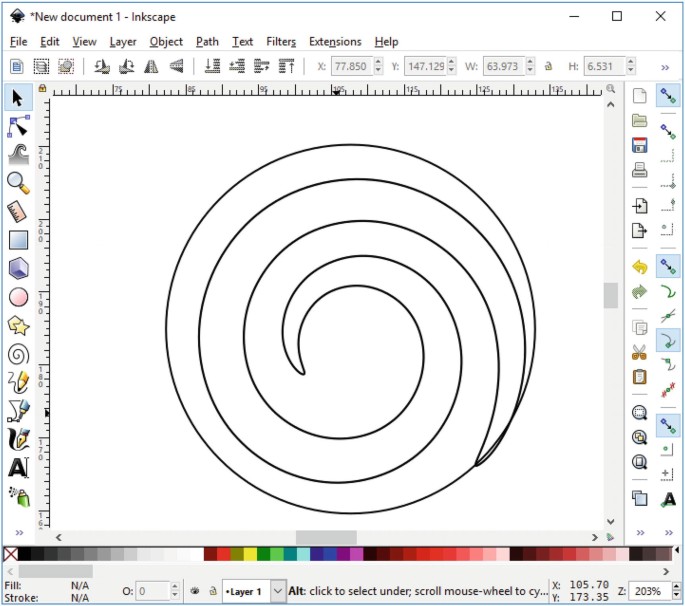Toggle the current layer lock
Screen dimensions: 685x606
(x=212, y=591)
